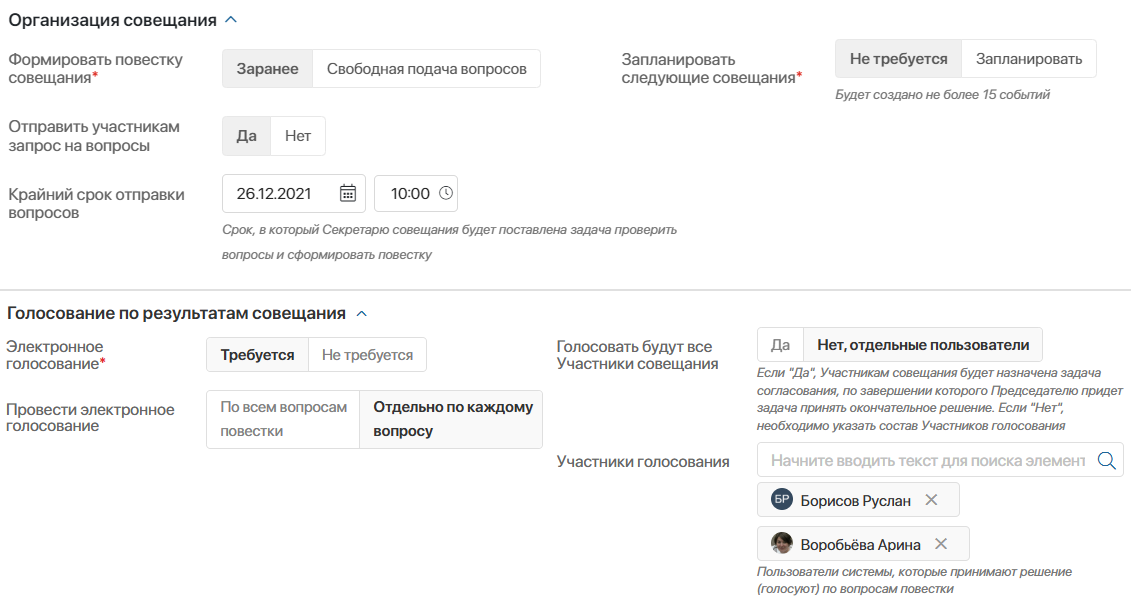Click the Голосование по результатам совещания heading
1131x613 pixels.
(177, 313)
